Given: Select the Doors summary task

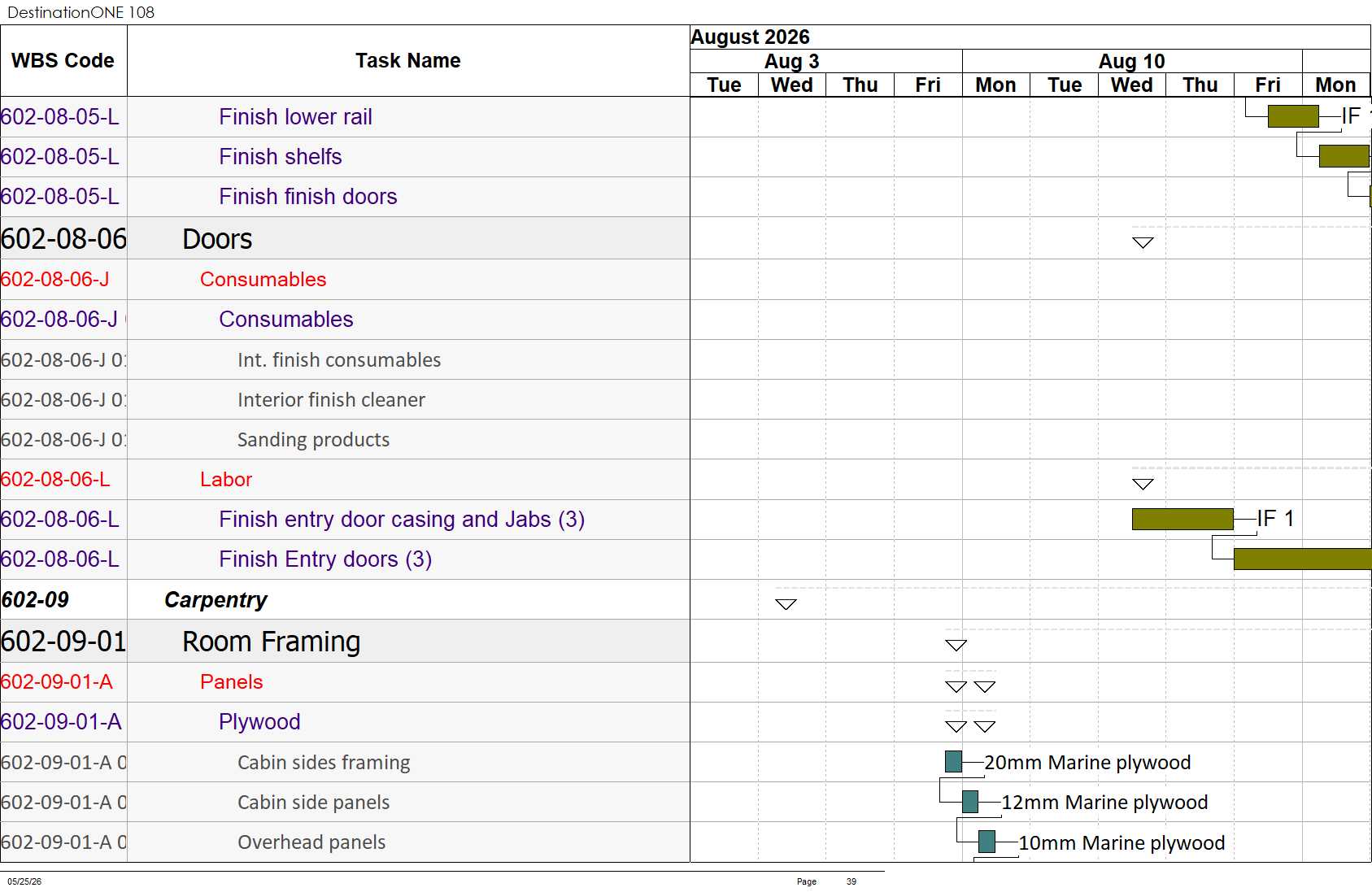Looking at the screenshot, I should click(x=217, y=239).
